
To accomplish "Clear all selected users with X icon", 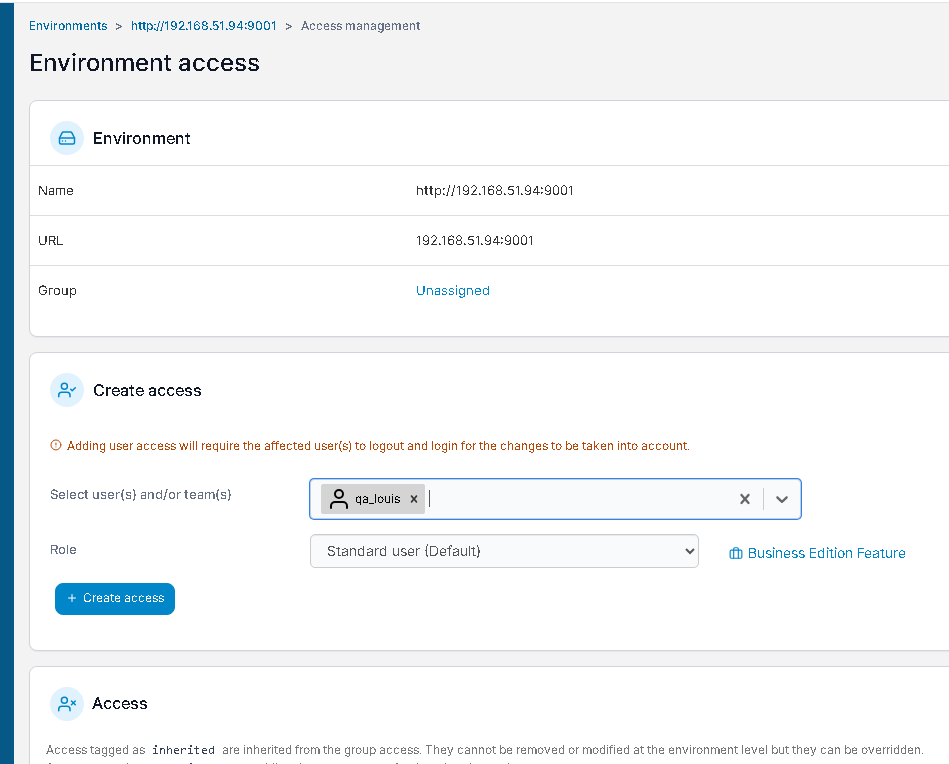I will [x=745, y=499].
